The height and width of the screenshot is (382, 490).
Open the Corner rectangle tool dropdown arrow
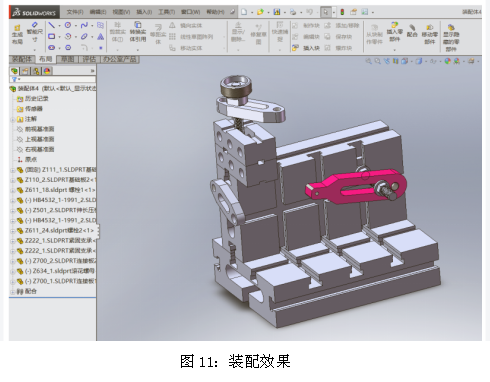59,37
